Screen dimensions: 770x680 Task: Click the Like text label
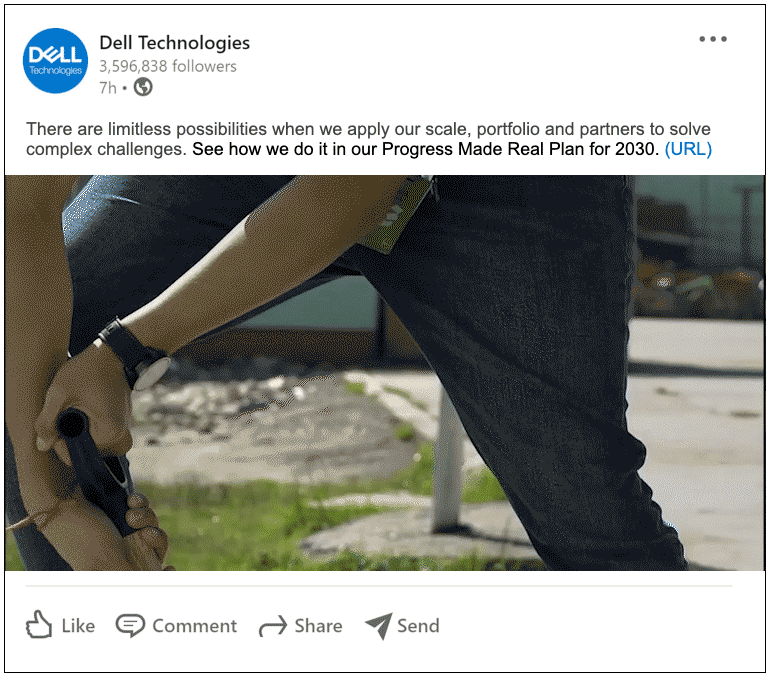78,626
